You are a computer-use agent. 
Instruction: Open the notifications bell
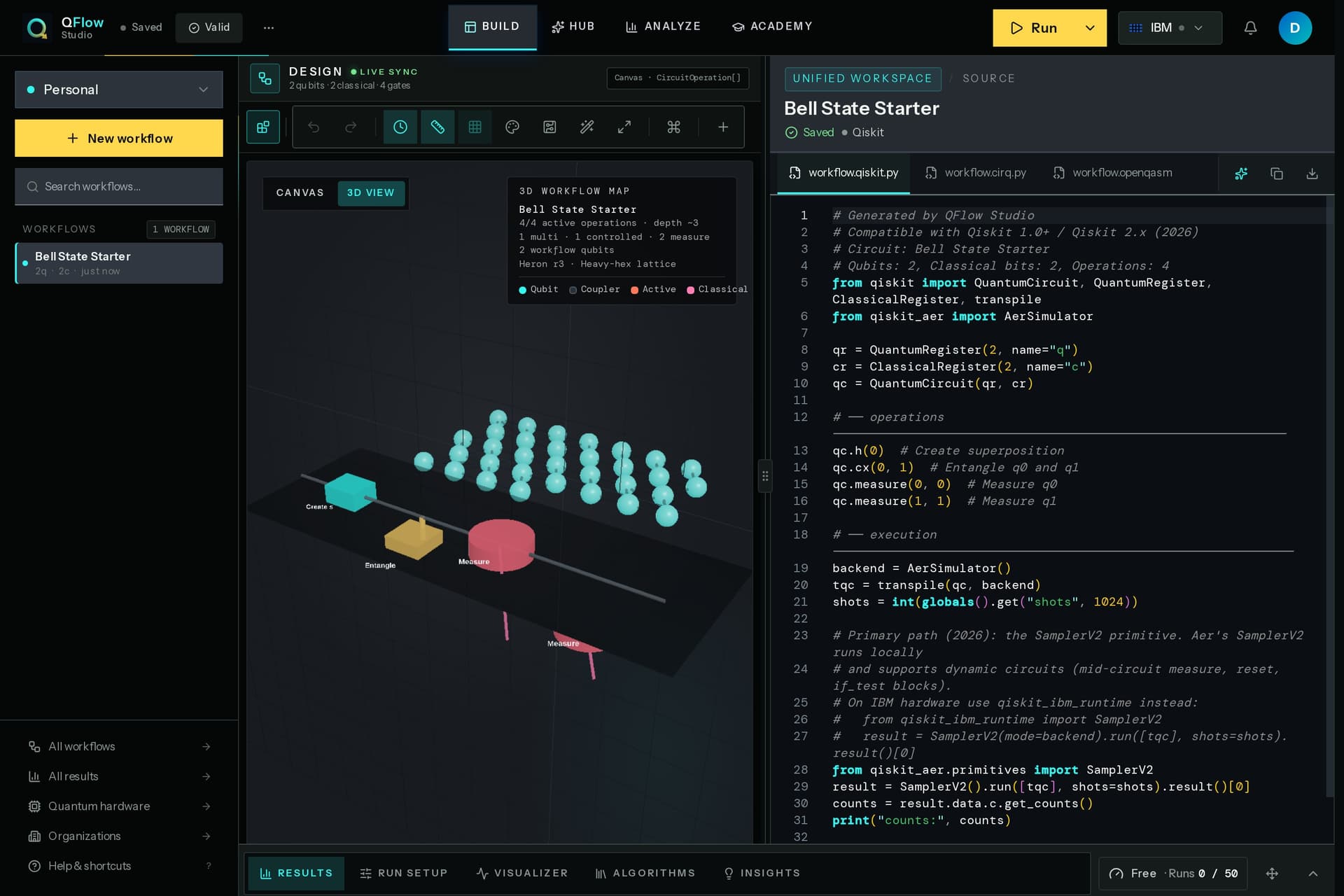[1250, 28]
